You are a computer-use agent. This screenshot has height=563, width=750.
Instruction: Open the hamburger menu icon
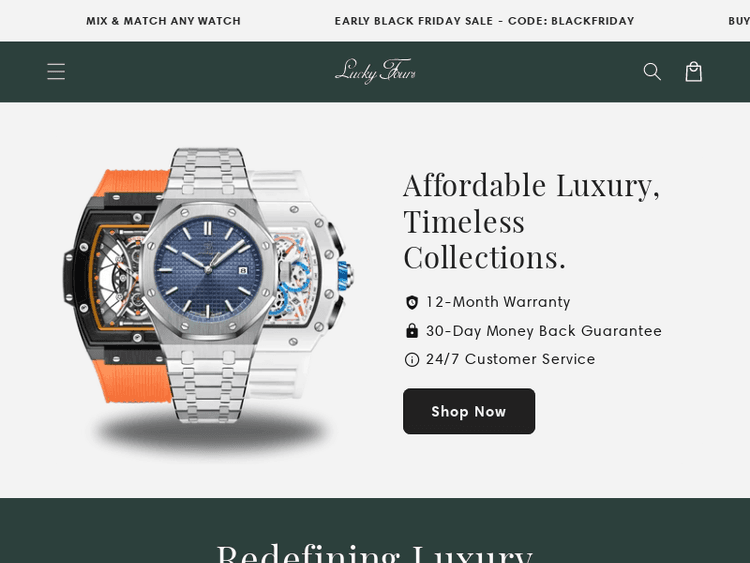click(56, 72)
